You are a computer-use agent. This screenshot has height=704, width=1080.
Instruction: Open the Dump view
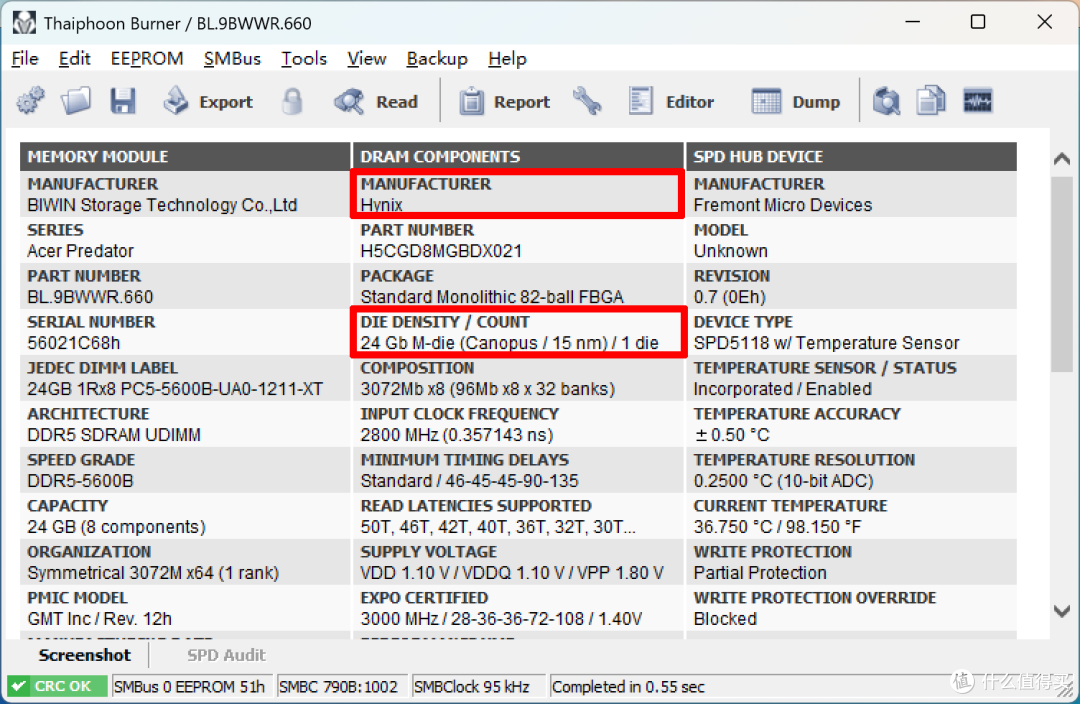[x=796, y=101]
